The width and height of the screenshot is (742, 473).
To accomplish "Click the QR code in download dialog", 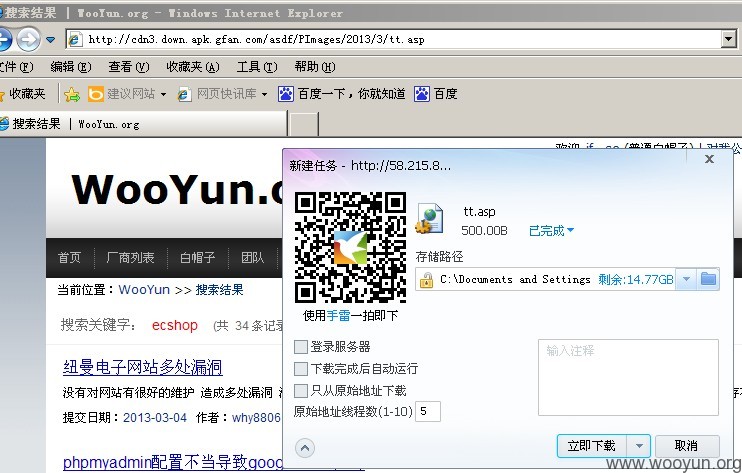I will click(x=350, y=247).
